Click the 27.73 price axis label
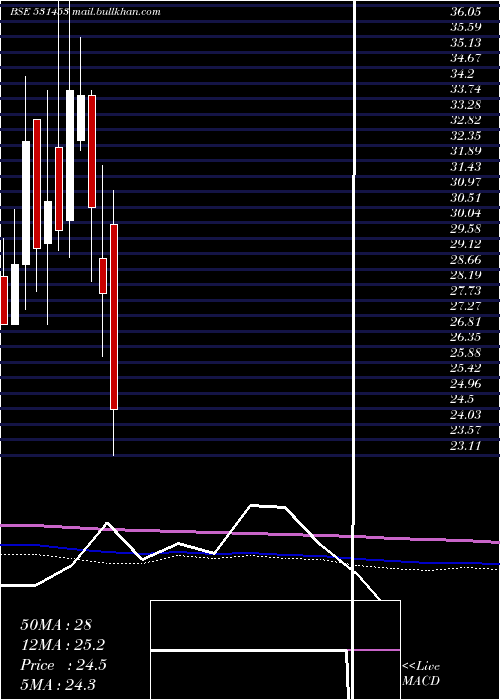 click(466, 291)
